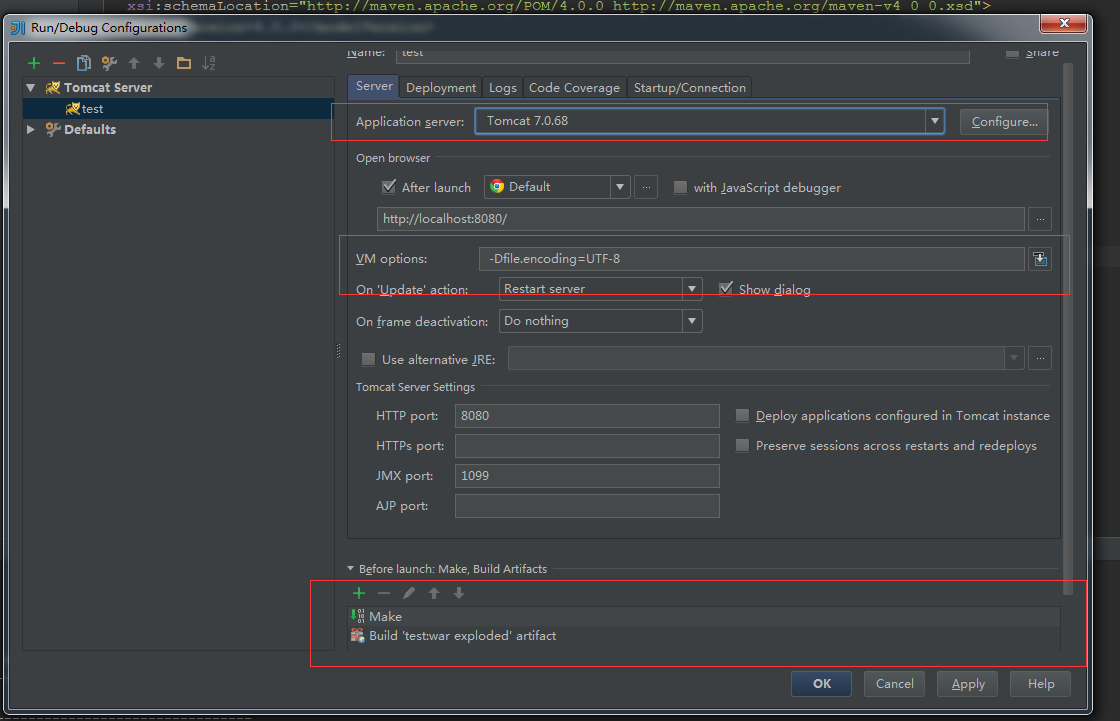The height and width of the screenshot is (721, 1120).
Task: Toggle Show dialog checkbox
Action: coord(726,289)
